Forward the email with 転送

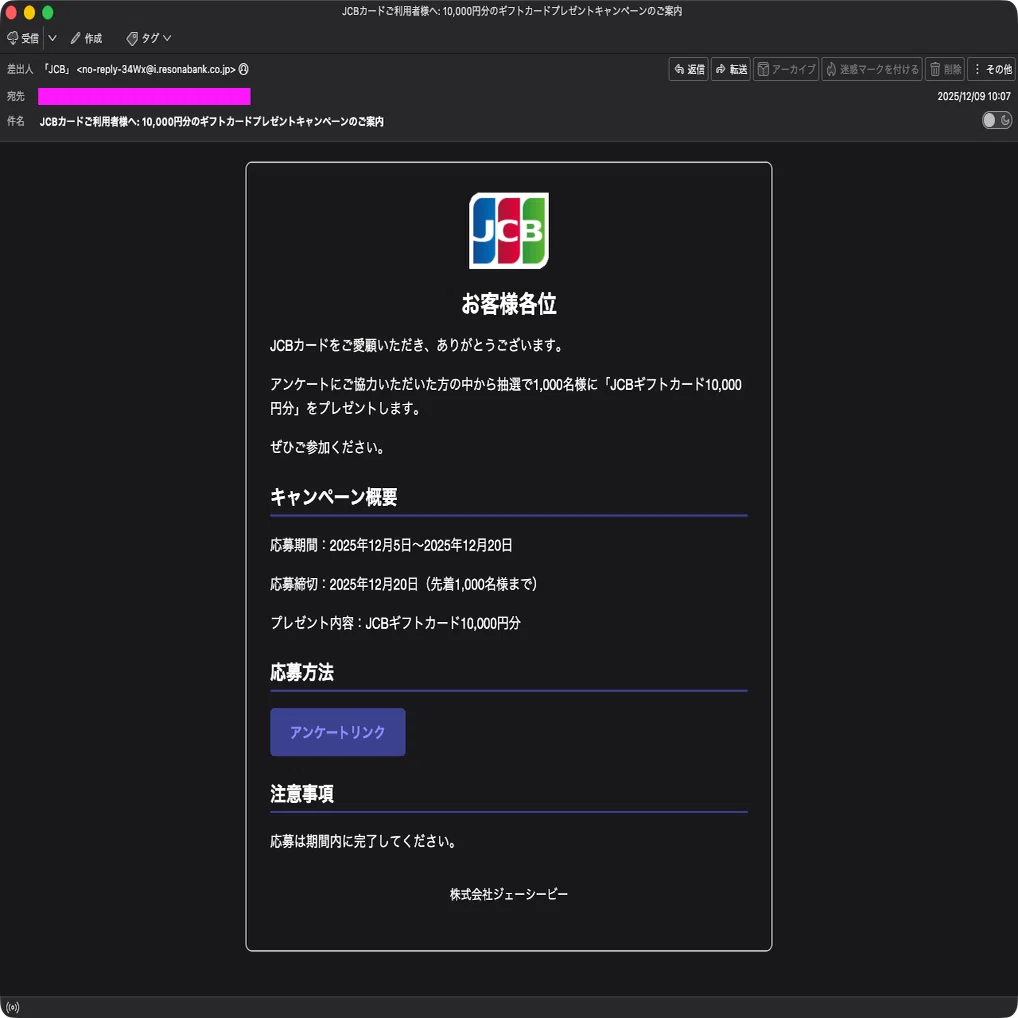click(x=730, y=69)
